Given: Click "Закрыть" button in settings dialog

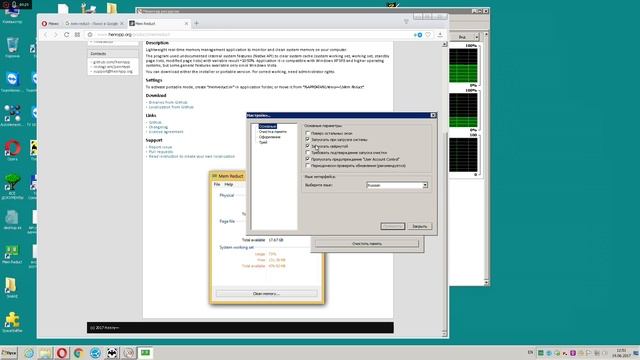Looking at the screenshot, I should click(420, 226).
